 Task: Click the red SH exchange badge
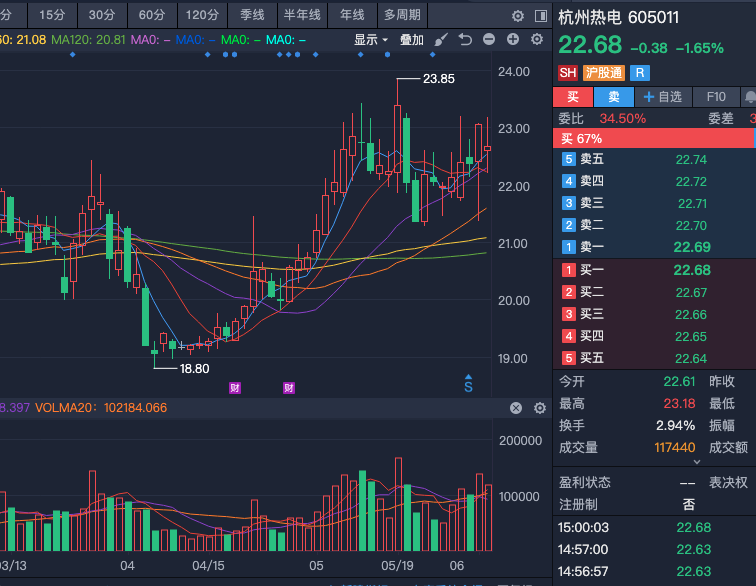(x=568, y=73)
